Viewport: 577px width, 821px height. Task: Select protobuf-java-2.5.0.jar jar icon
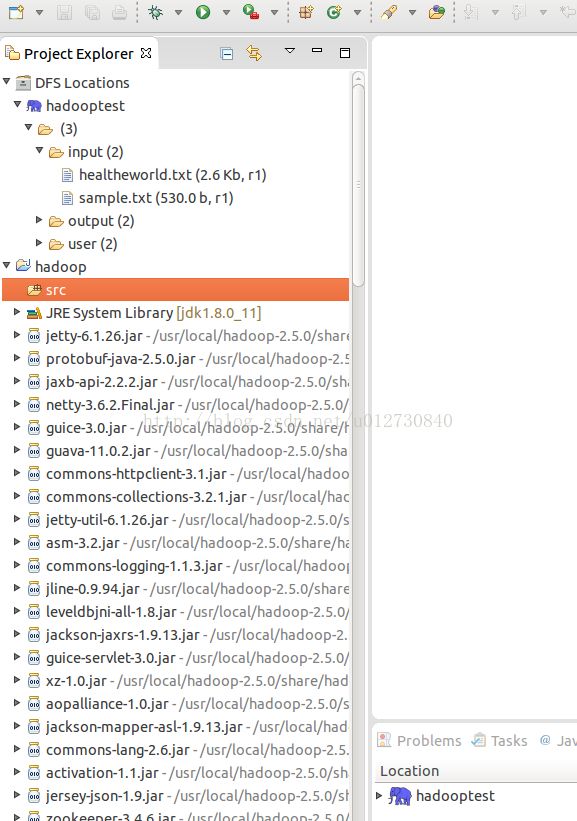[x=34, y=359]
